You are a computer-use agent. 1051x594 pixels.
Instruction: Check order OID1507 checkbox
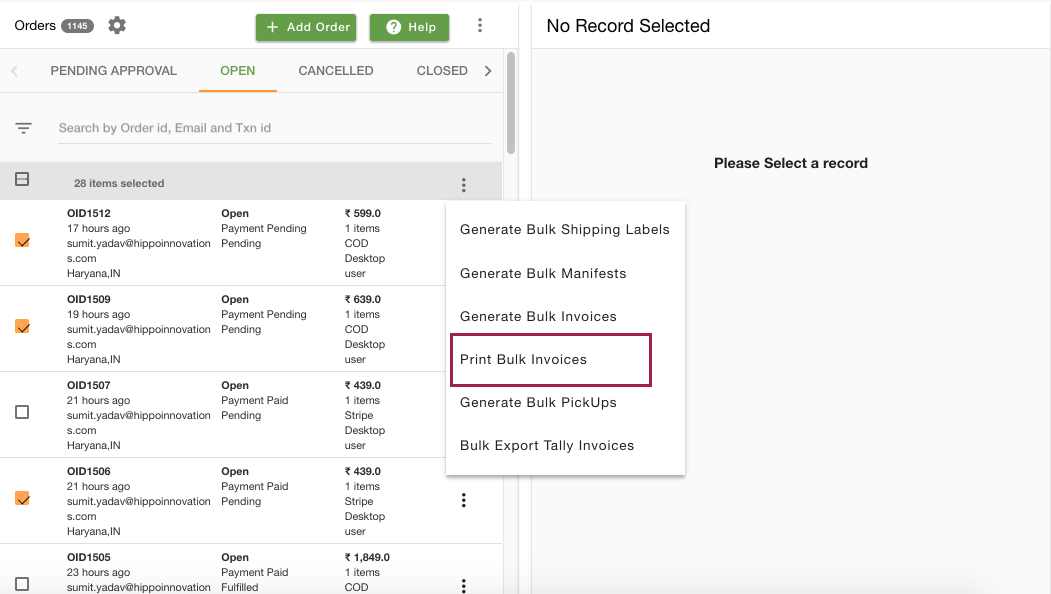point(22,412)
